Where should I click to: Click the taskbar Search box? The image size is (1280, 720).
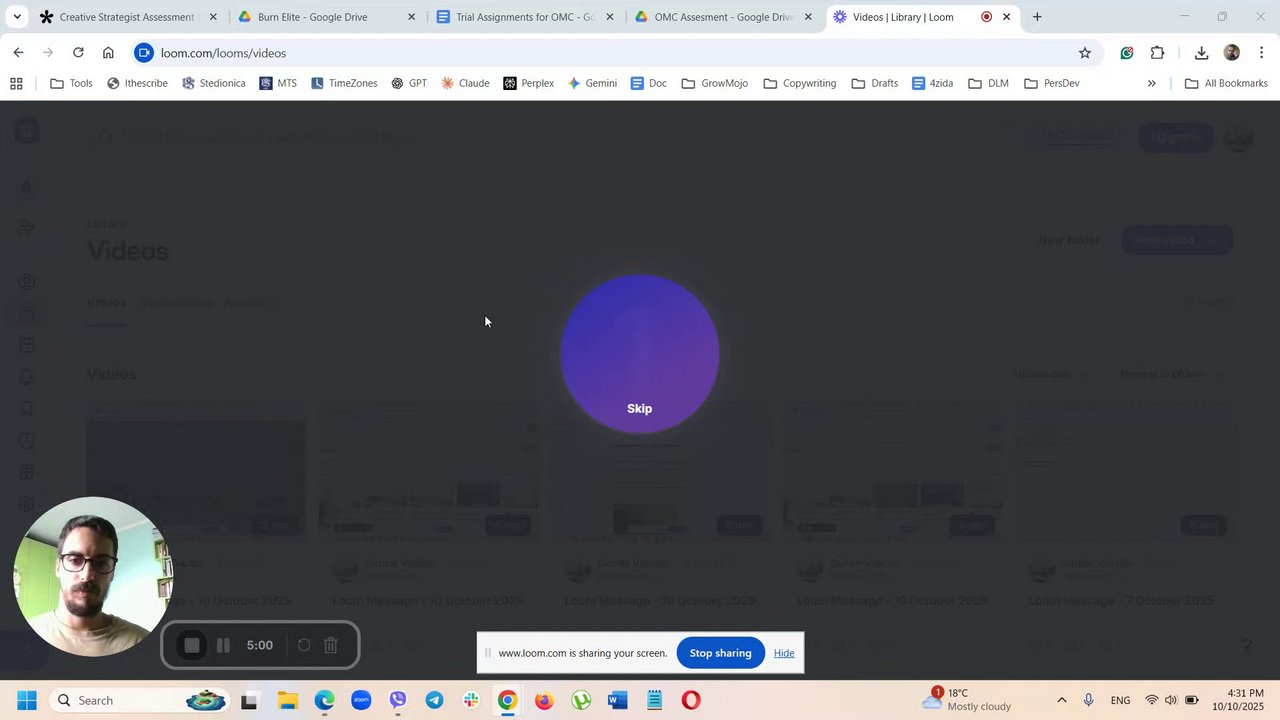pyautogui.click(x=140, y=700)
